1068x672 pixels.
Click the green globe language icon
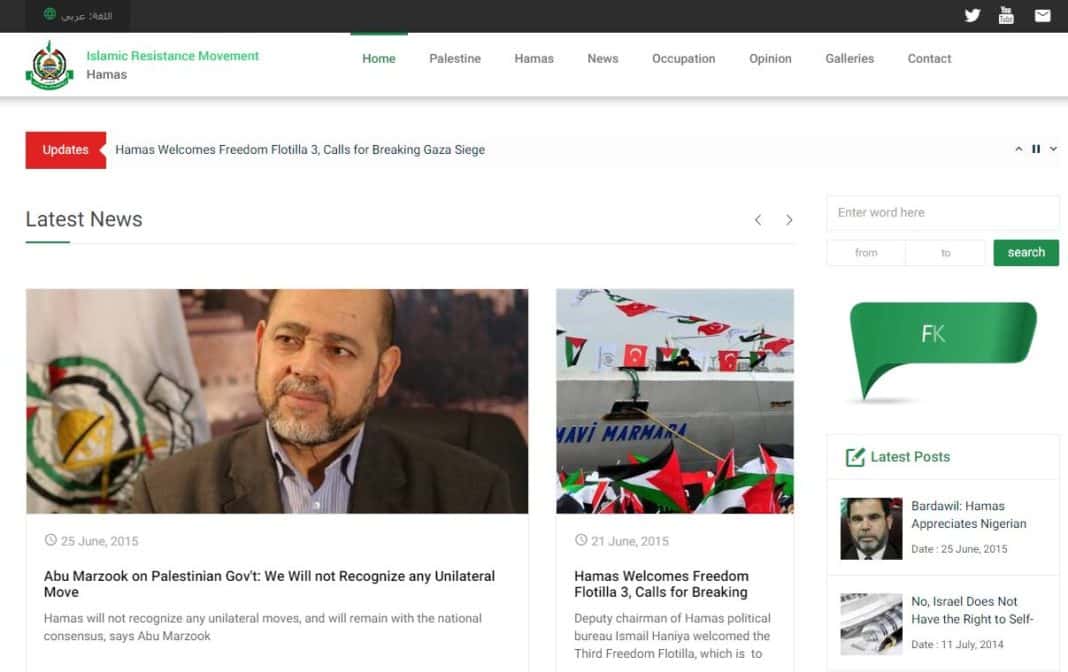point(50,14)
